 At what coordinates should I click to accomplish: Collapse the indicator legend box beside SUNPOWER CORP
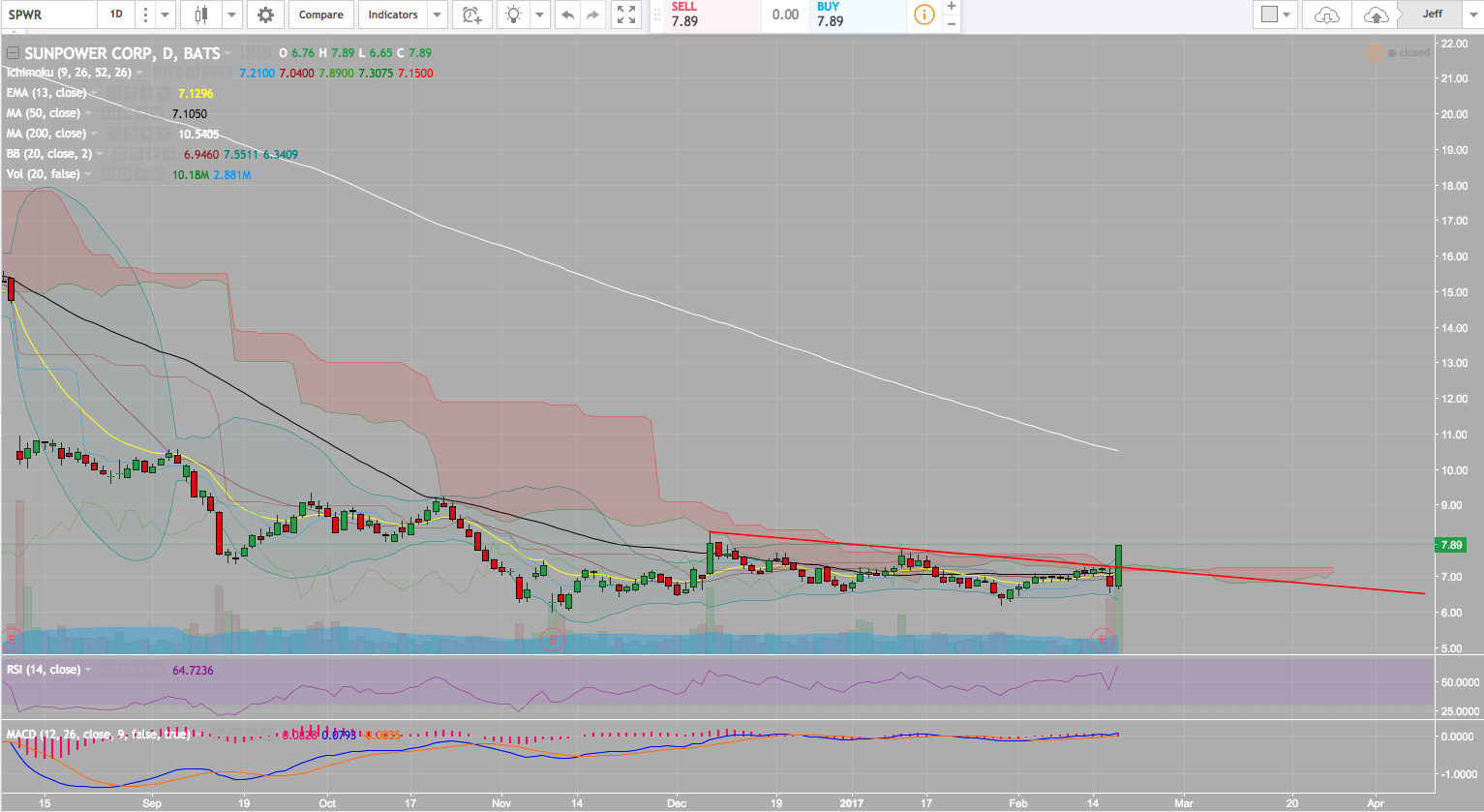tap(14, 53)
